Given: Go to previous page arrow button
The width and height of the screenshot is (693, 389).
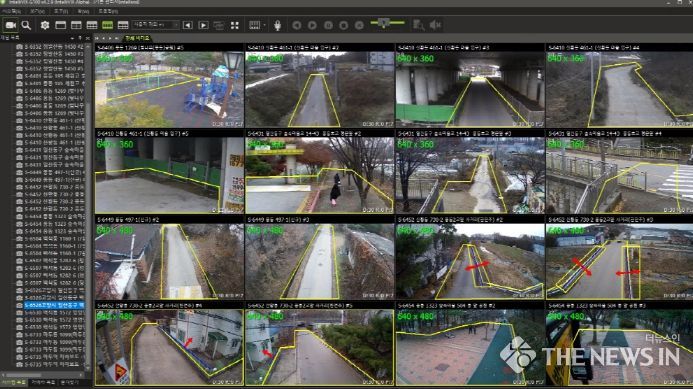Looking at the screenshot, I should point(188,25).
